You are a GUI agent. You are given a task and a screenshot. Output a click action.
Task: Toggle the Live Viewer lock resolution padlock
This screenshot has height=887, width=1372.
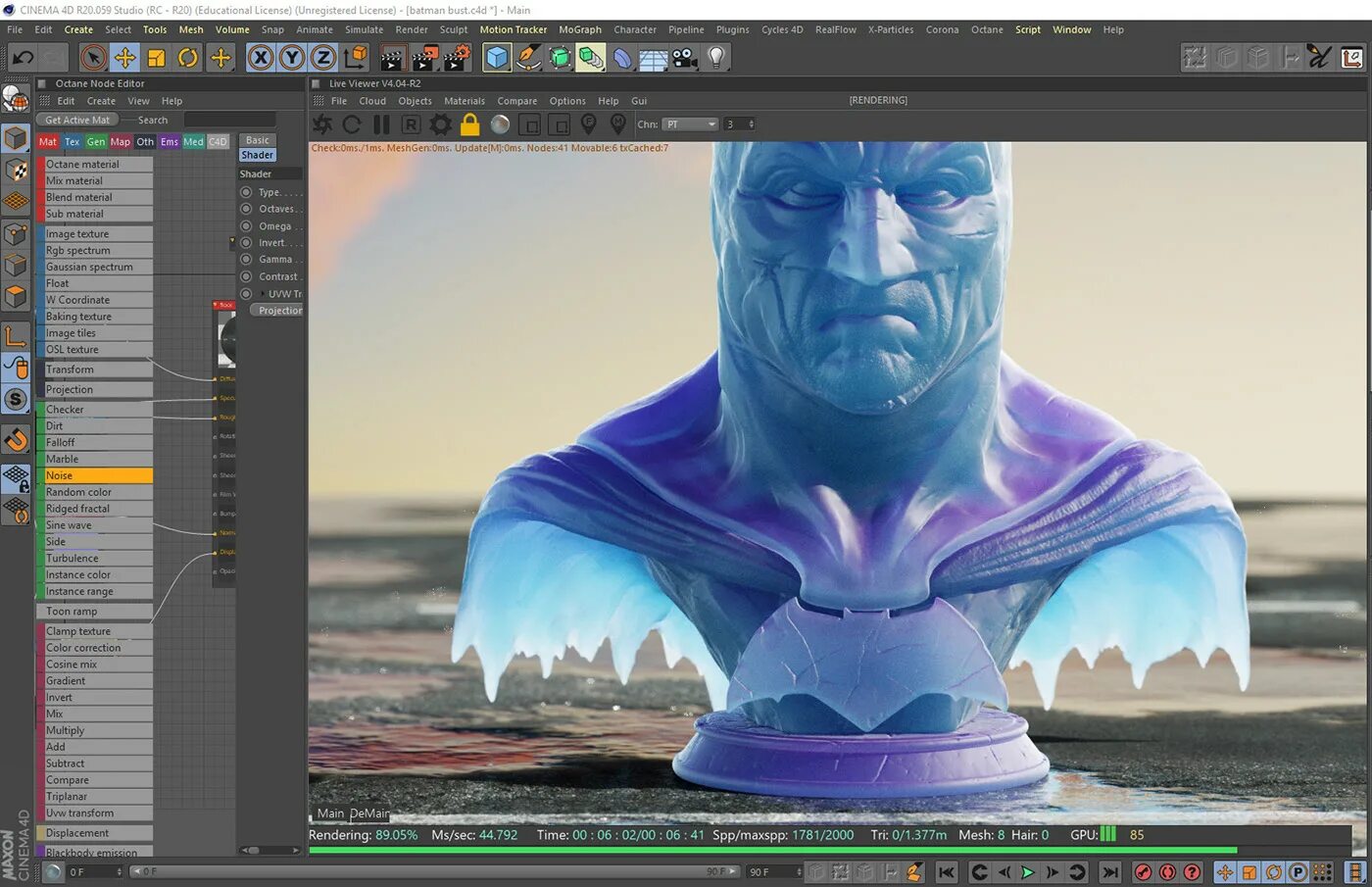(470, 124)
